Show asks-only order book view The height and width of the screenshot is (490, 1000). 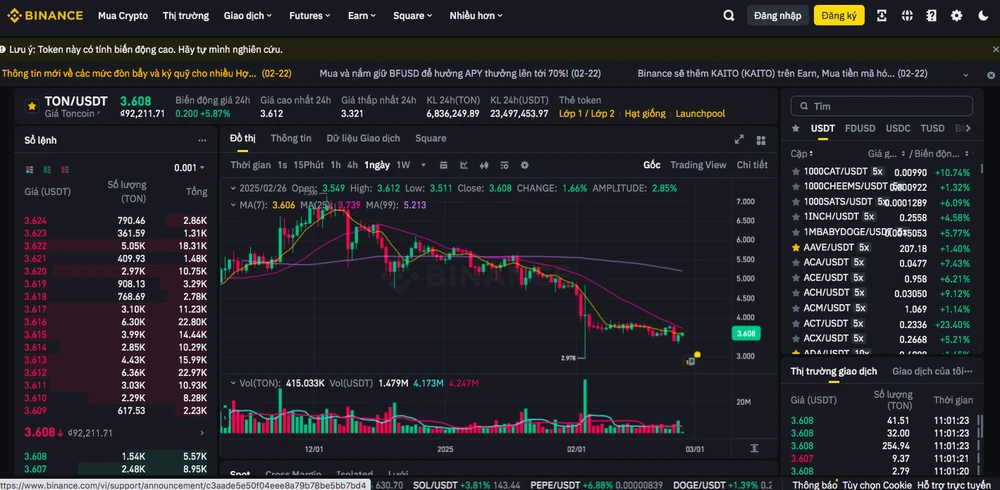[64, 169]
